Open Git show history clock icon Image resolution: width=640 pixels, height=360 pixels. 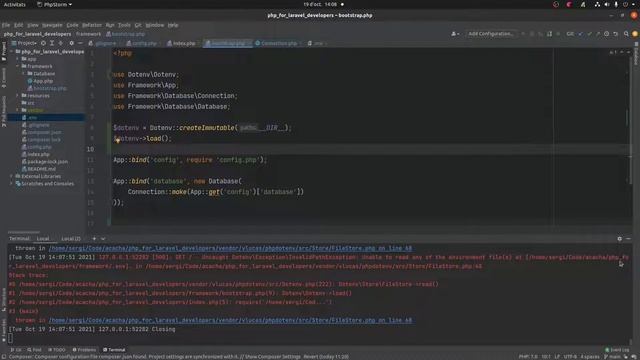coord(607,34)
